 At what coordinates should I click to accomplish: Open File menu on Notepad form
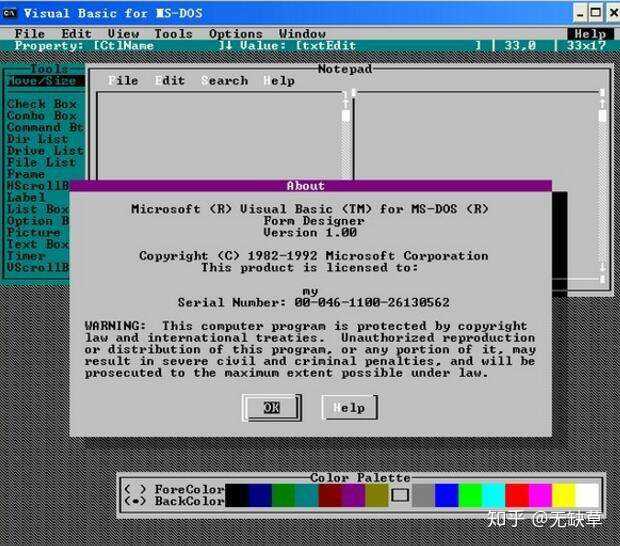123,81
